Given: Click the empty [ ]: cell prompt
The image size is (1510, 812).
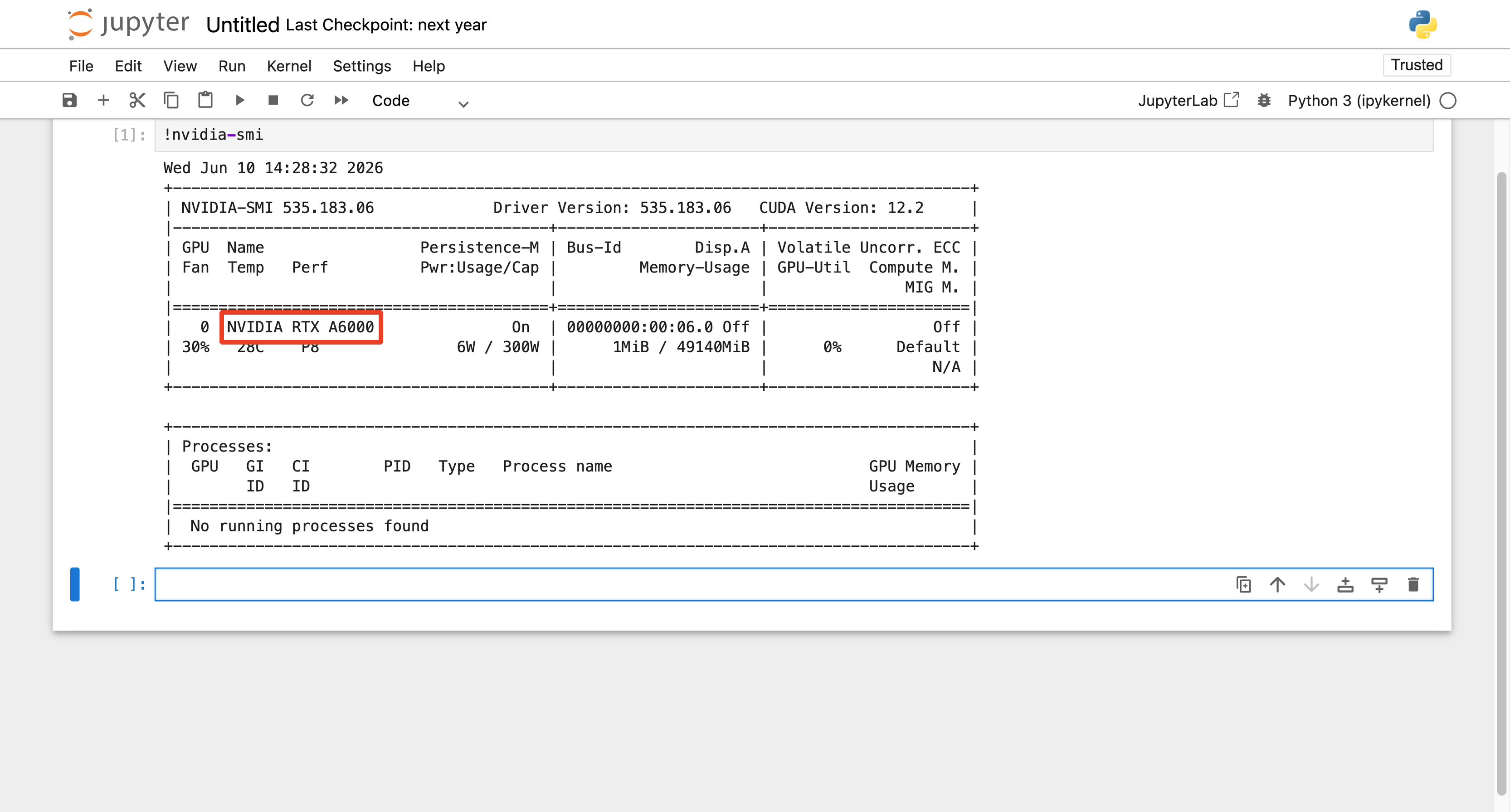Looking at the screenshot, I should coord(129,584).
